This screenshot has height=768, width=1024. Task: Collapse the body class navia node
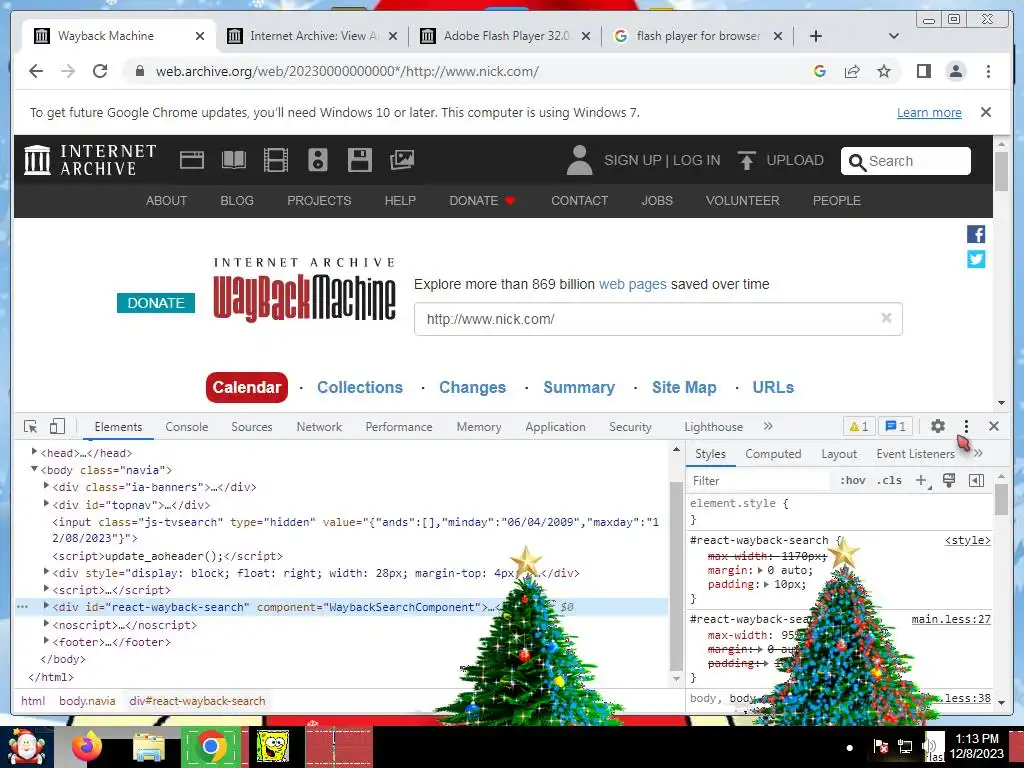[x=34, y=469]
